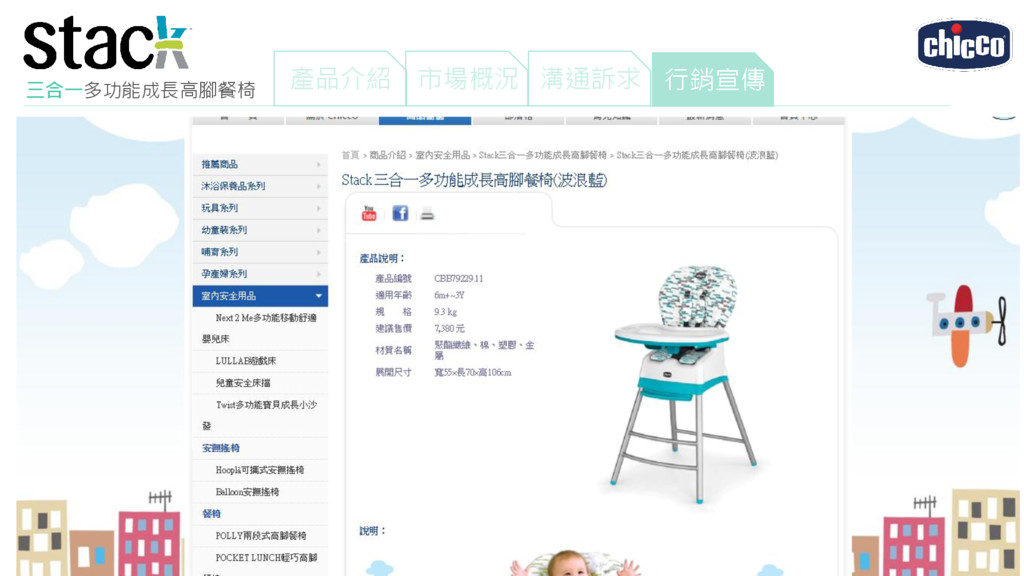Screen dimensions: 1024x576
Task: Open the 行銷宣傳 tab
Action: (713, 79)
